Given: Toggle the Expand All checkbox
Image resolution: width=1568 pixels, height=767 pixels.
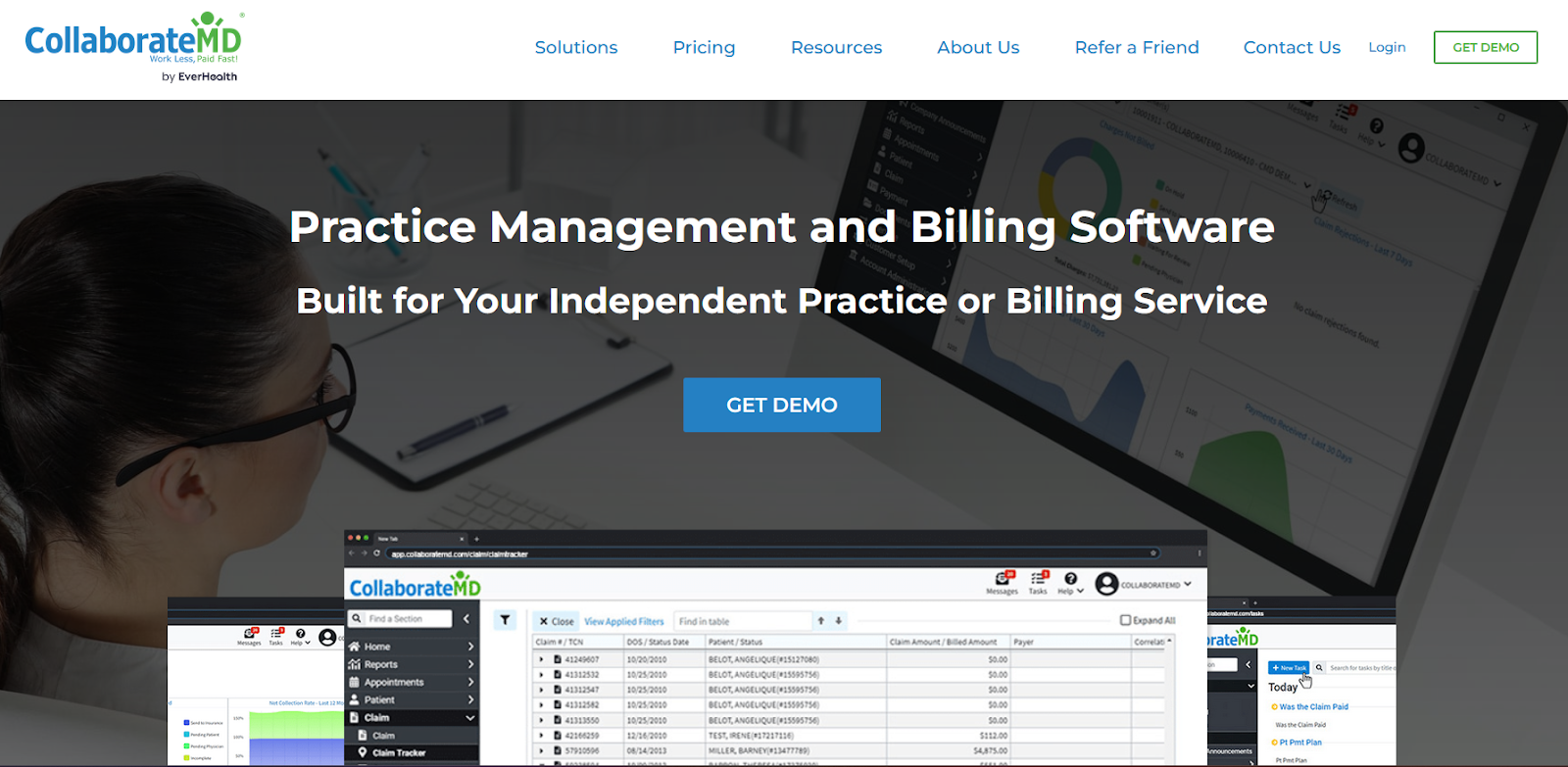Looking at the screenshot, I should tap(1126, 620).
